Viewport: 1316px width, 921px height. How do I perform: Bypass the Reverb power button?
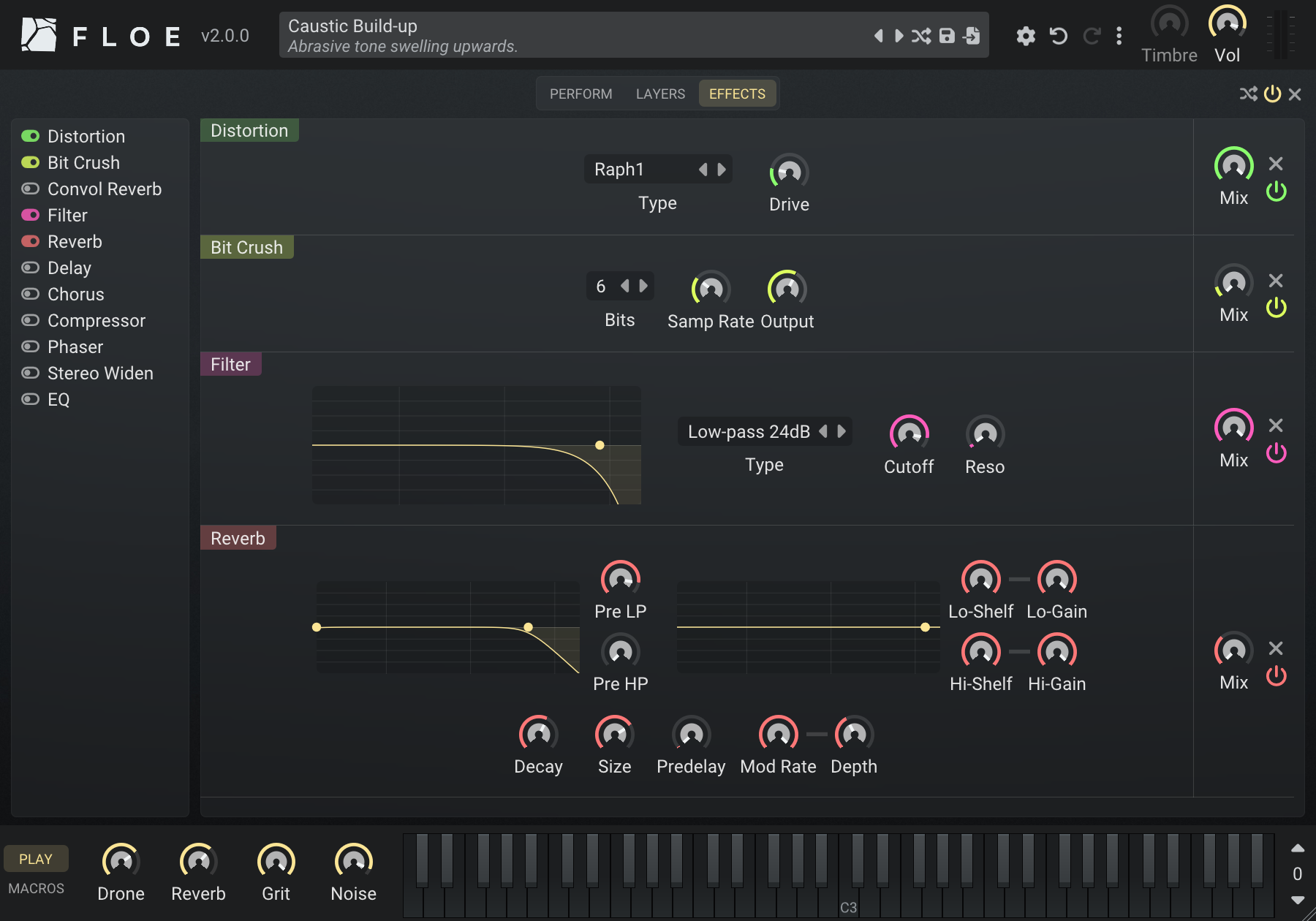(x=1277, y=675)
